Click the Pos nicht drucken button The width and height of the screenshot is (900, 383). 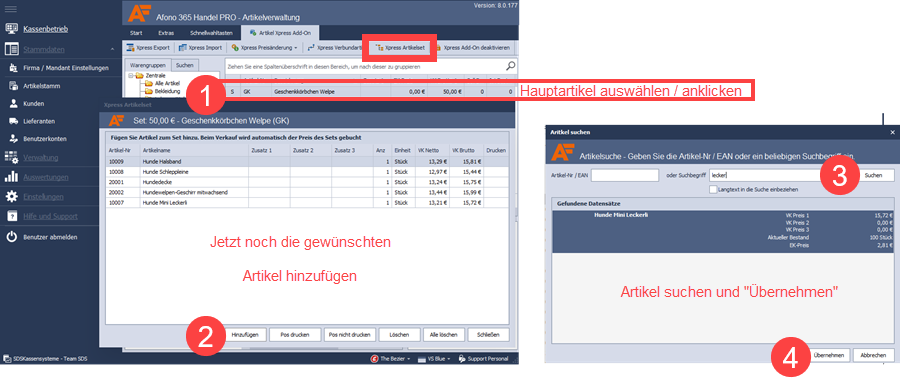click(350, 334)
